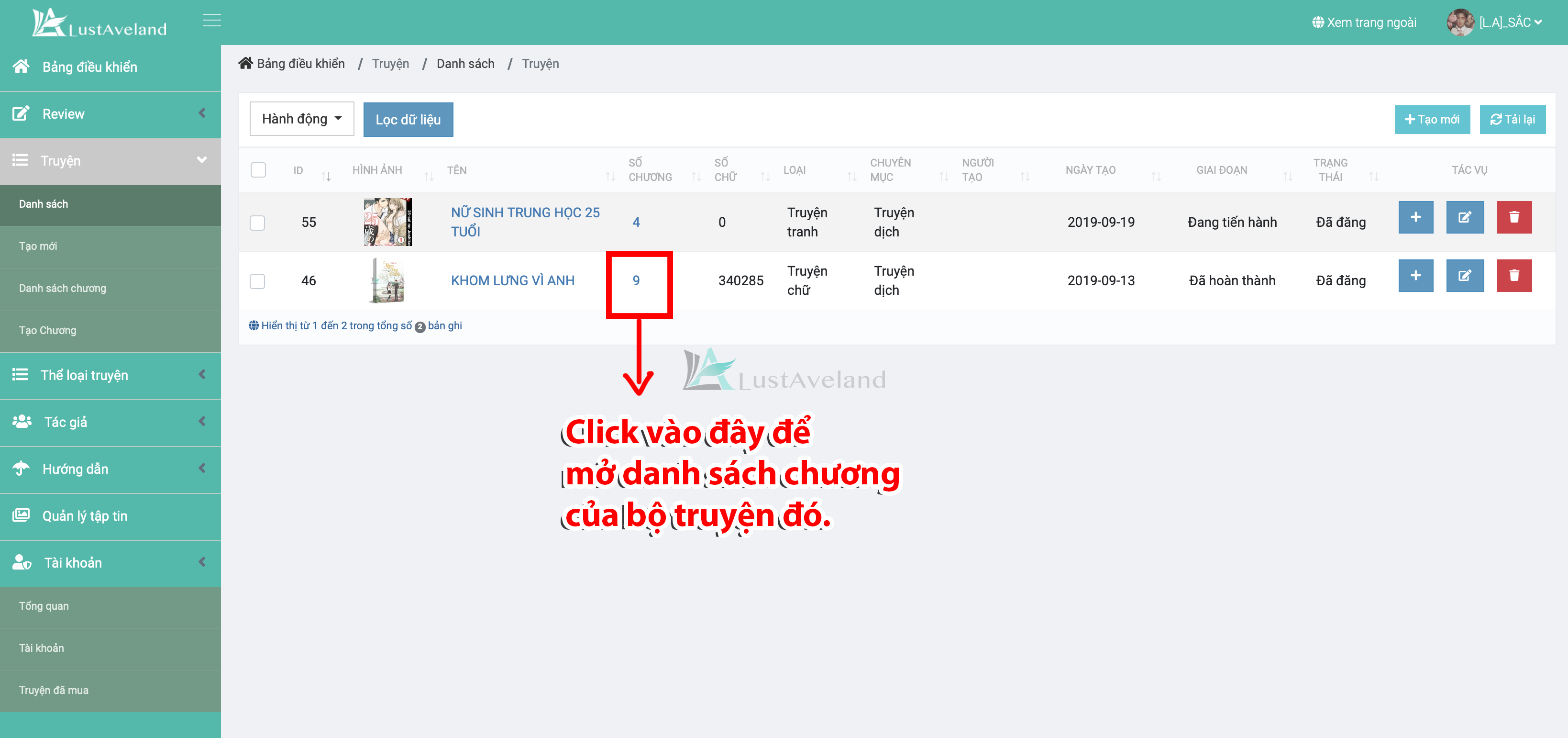Add a chapter to NỮ SINH TRUNG HỌC 25 TUỔI with the plus icon
Image resolution: width=1568 pixels, height=738 pixels.
(x=1415, y=217)
